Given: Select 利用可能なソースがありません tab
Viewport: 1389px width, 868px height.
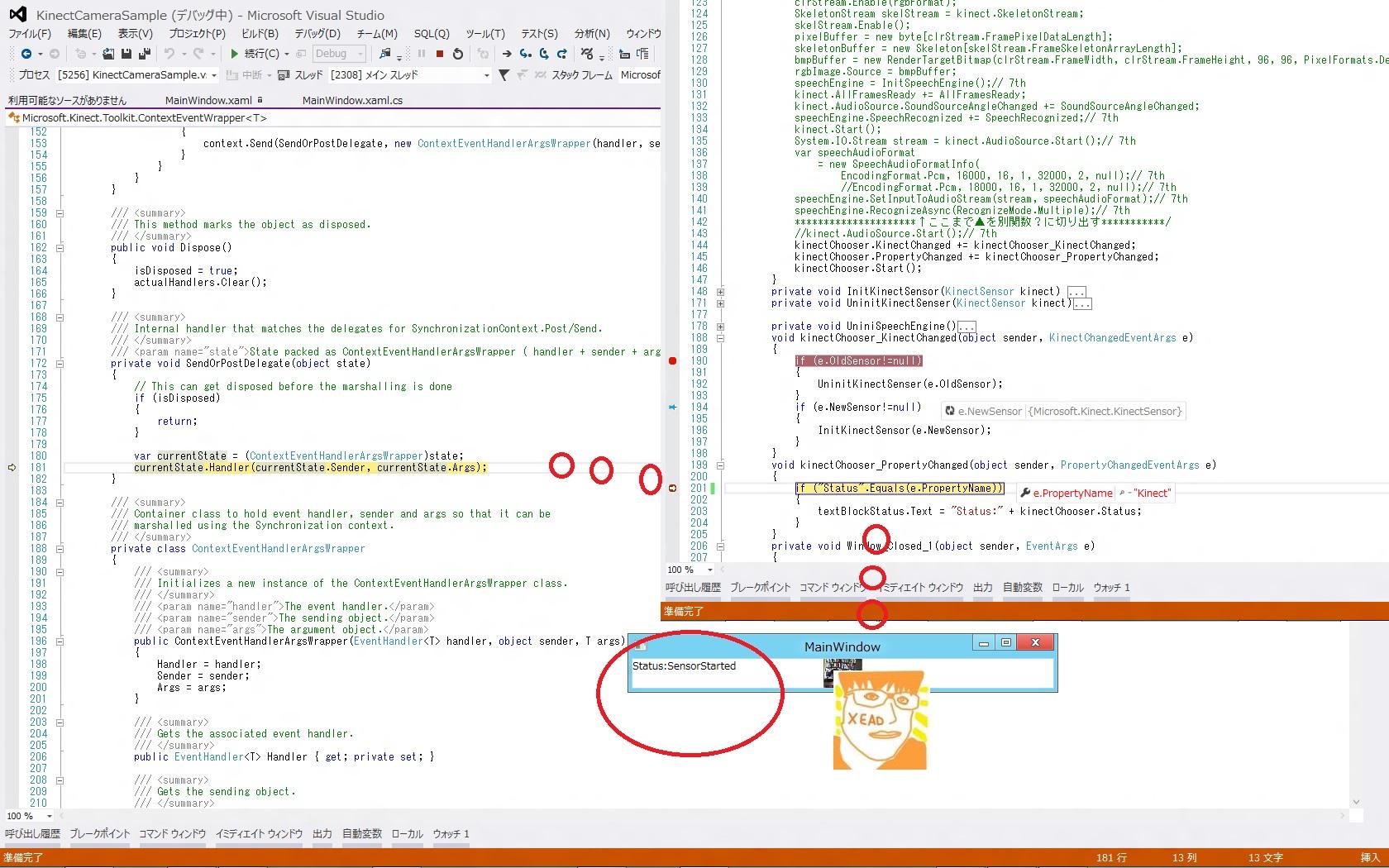Looking at the screenshot, I should click(x=68, y=100).
